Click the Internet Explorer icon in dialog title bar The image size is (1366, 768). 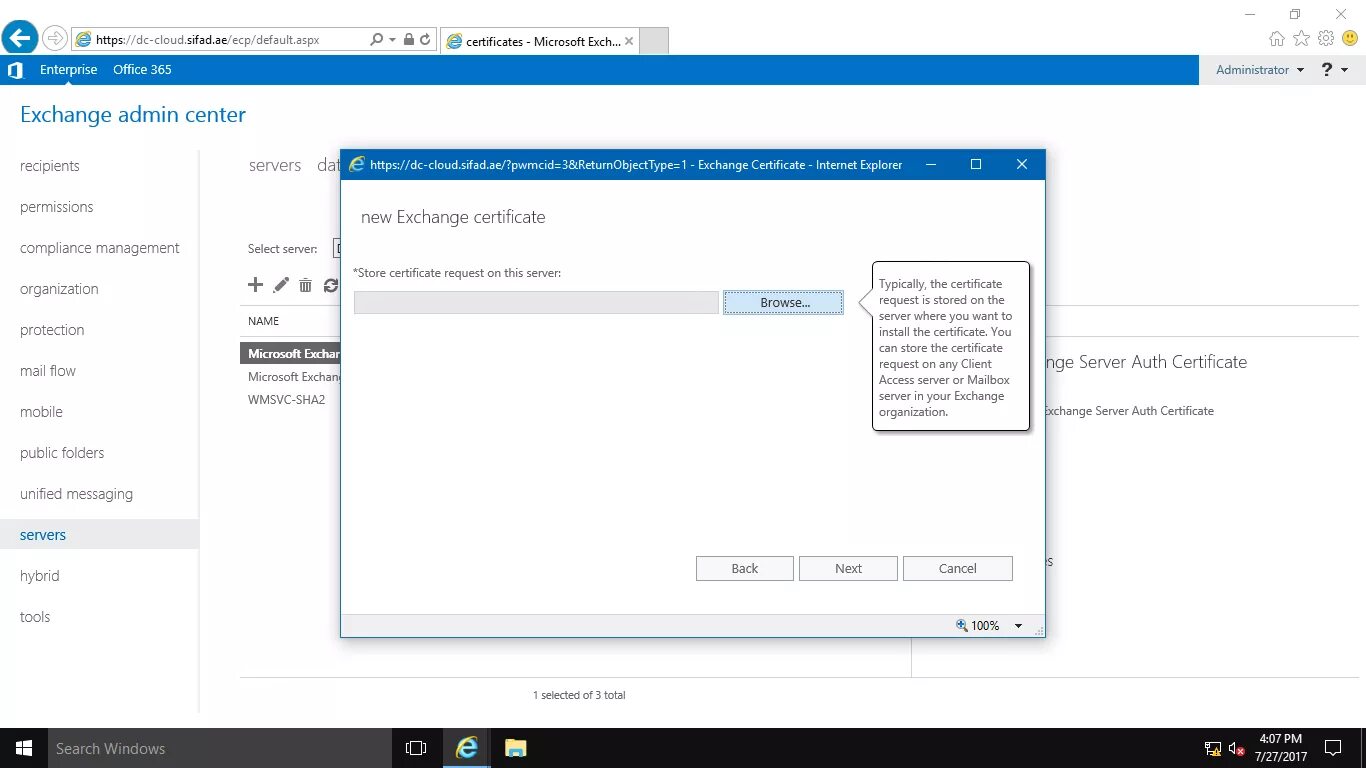[x=356, y=164]
